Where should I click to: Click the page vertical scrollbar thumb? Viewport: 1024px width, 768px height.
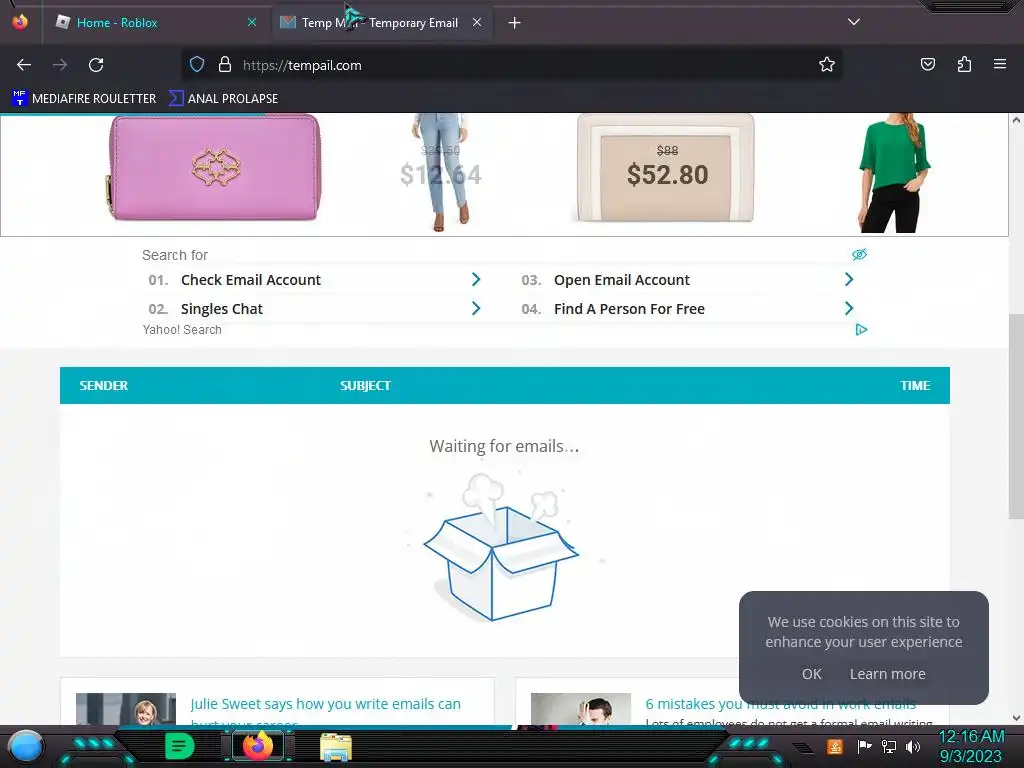[x=1016, y=417]
